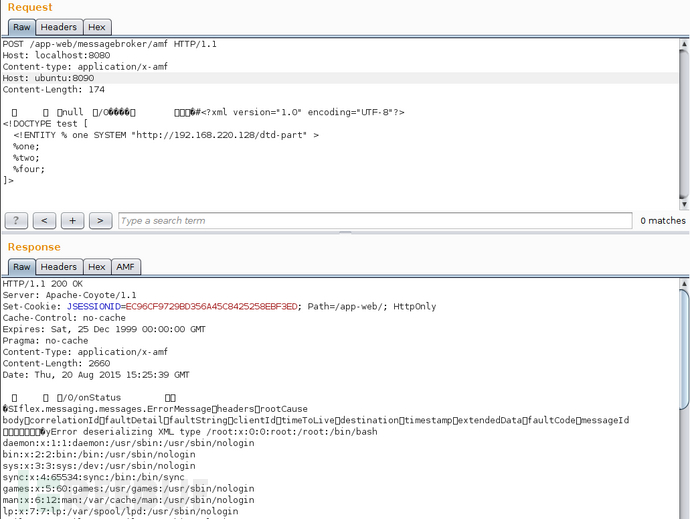
Task: Switch to the Request Raw tab
Action: [22, 27]
